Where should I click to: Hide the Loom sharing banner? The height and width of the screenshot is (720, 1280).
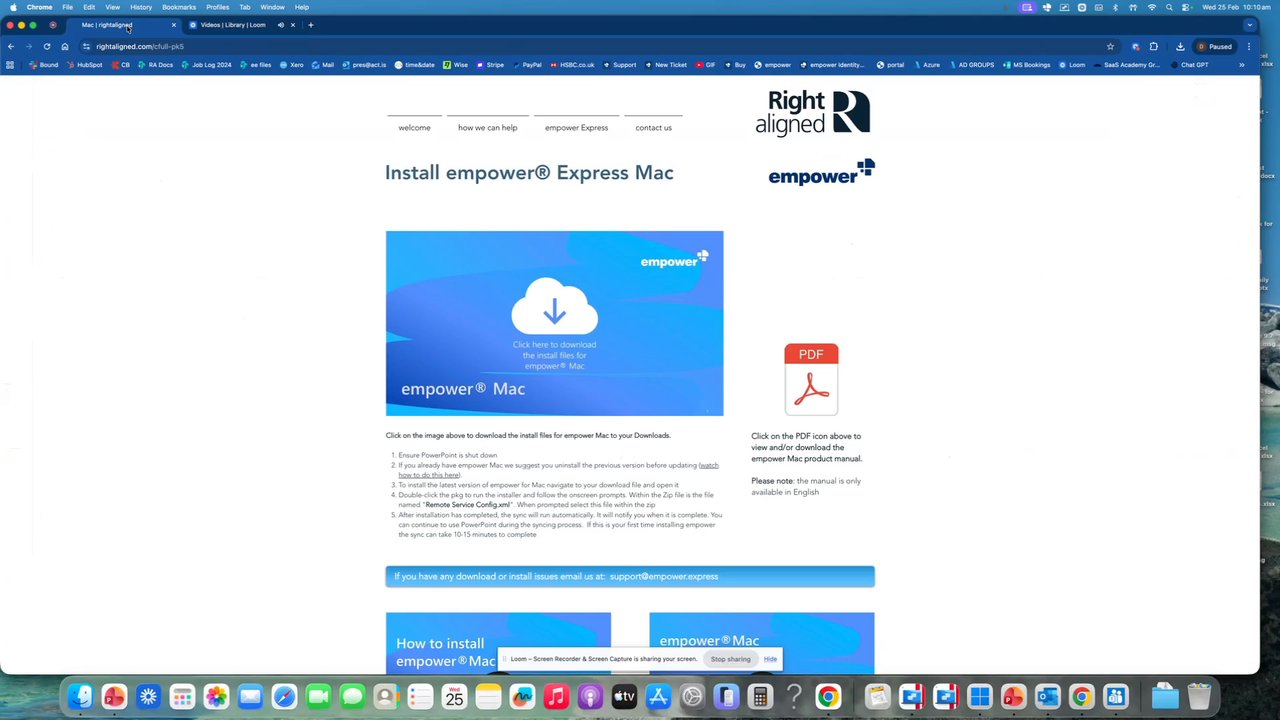coord(770,659)
